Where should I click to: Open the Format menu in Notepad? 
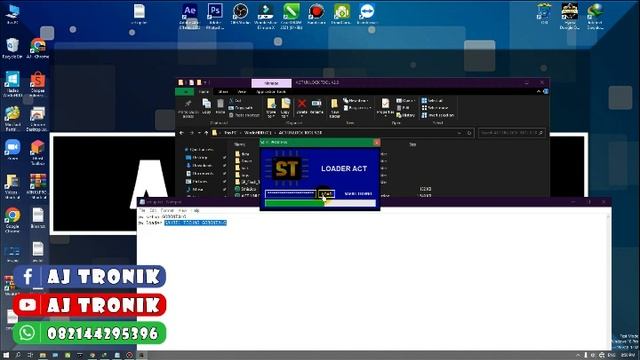click(x=167, y=211)
